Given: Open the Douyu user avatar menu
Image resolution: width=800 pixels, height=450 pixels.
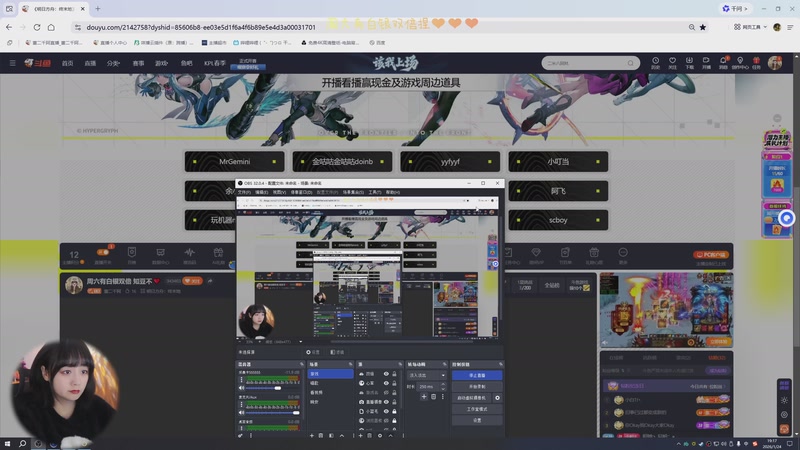Looking at the screenshot, I should [x=775, y=63].
